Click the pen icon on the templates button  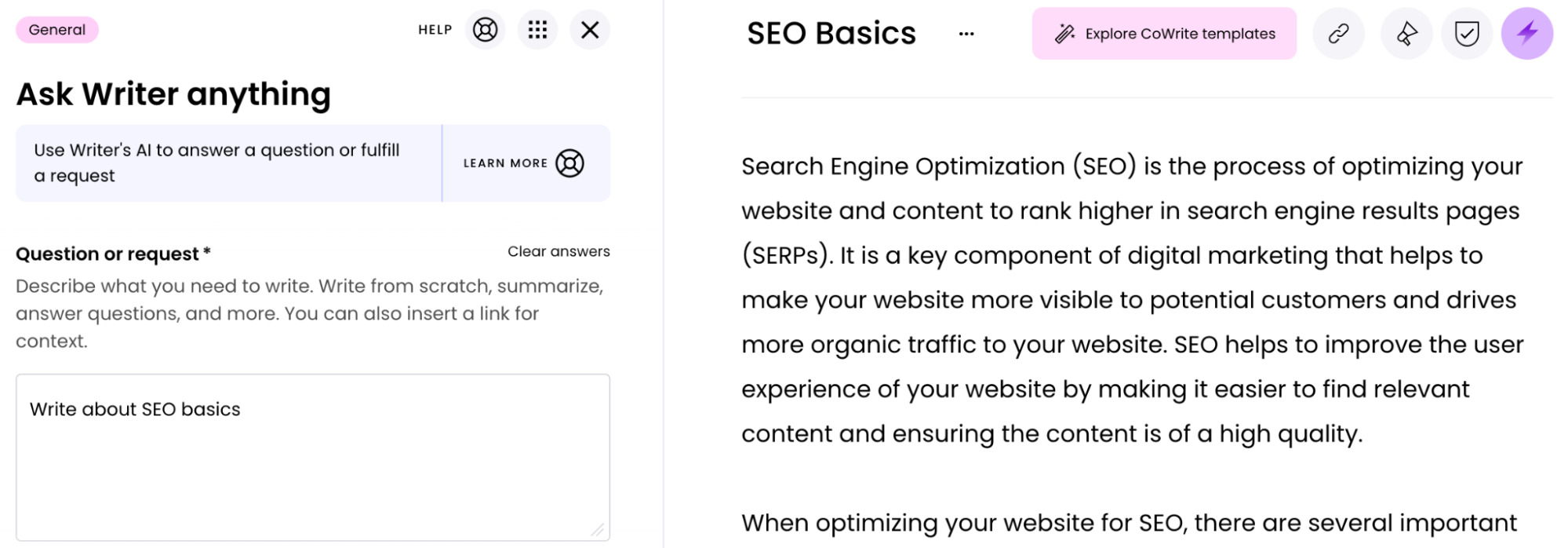(x=1064, y=33)
